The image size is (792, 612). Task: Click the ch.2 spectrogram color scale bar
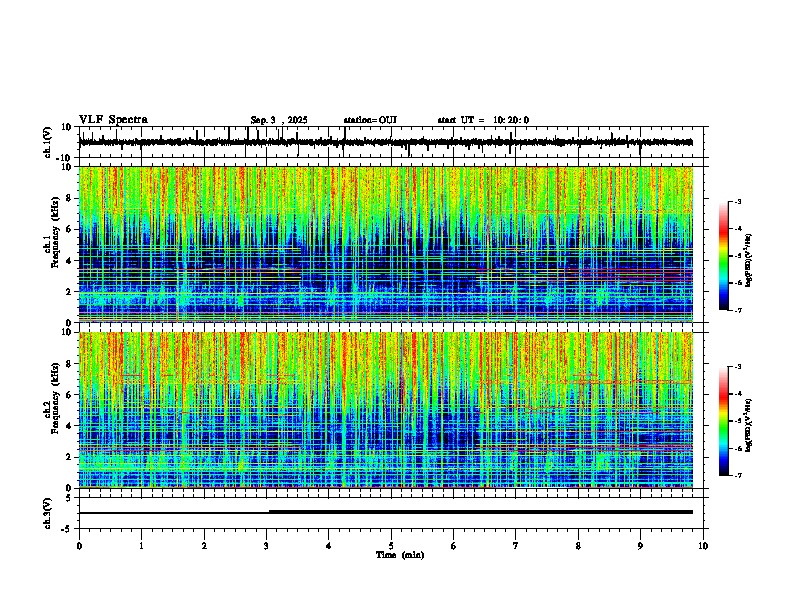[x=724, y=421]
